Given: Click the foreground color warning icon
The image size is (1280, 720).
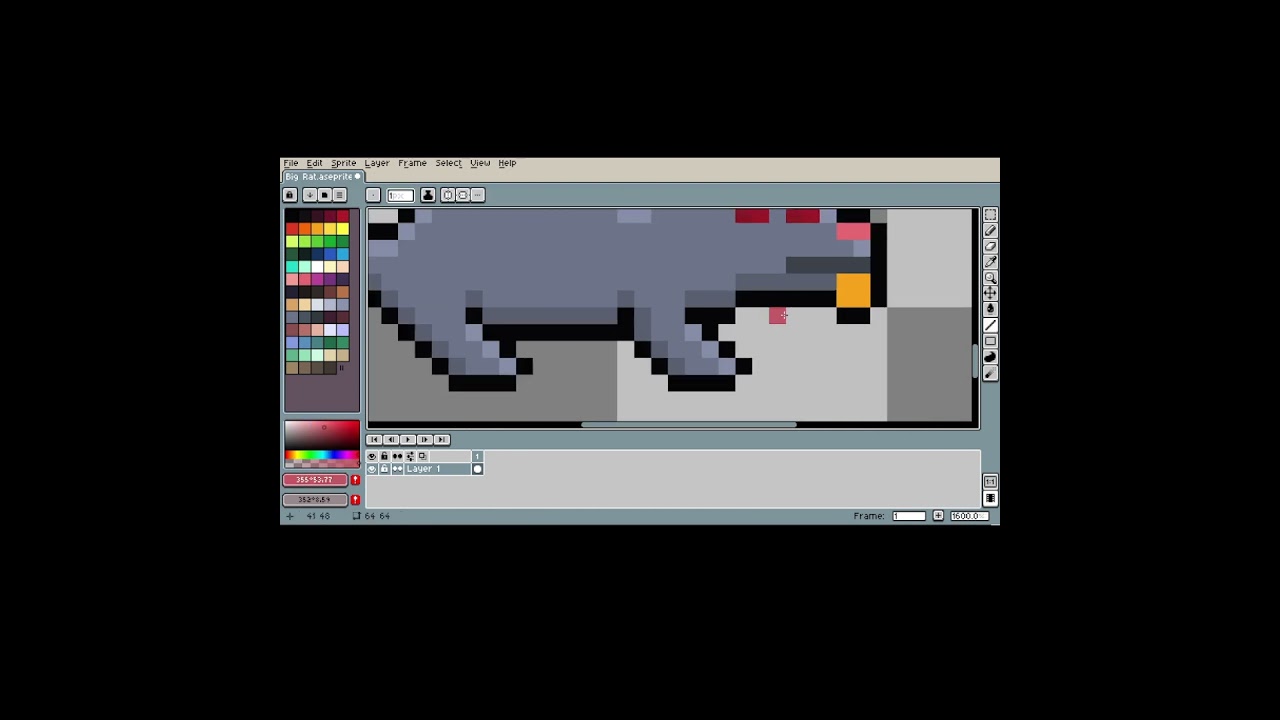Looking at the screenshot, I should click(x=355, y=480).
